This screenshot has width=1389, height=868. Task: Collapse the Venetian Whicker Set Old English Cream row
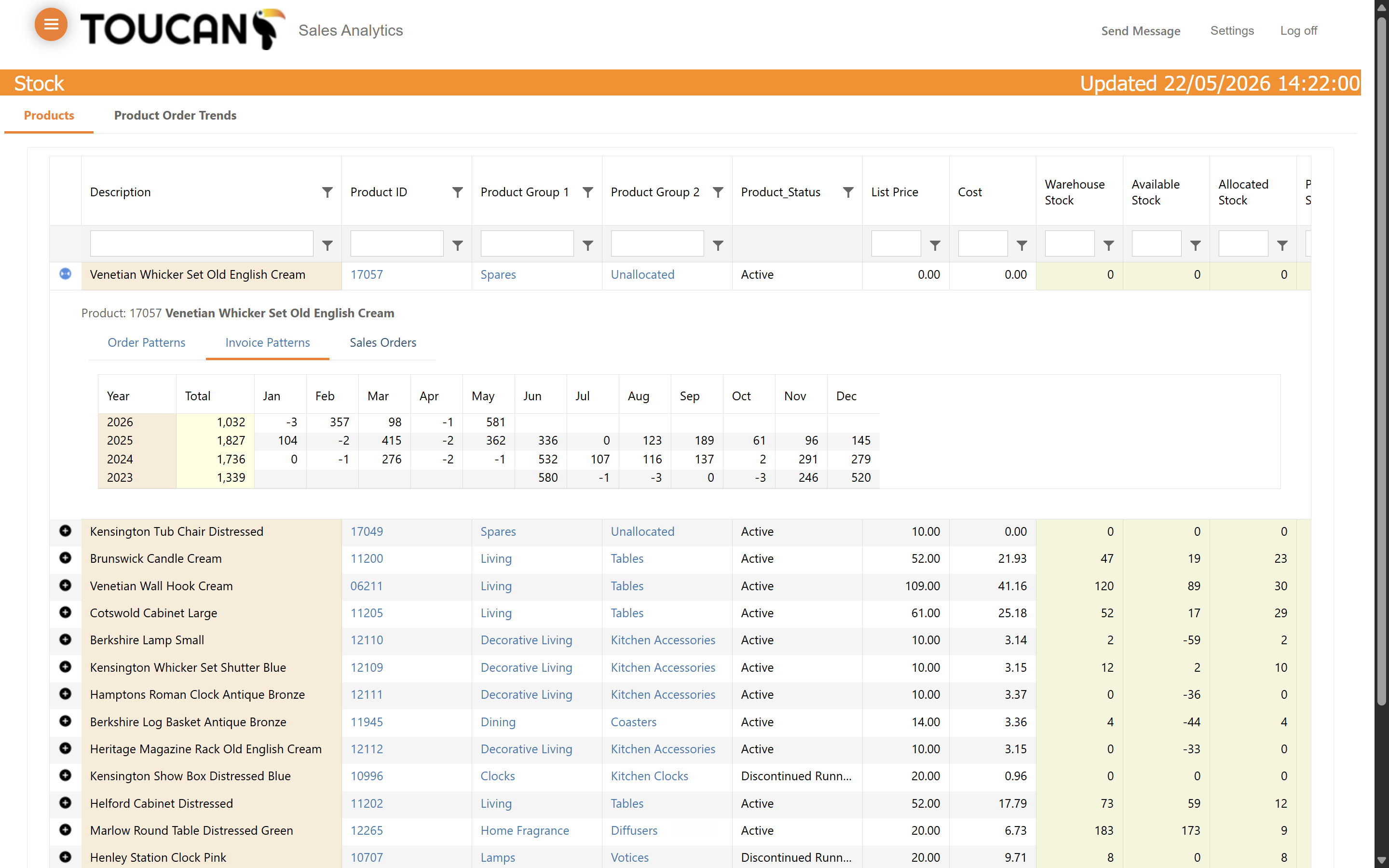click(66, 274)
